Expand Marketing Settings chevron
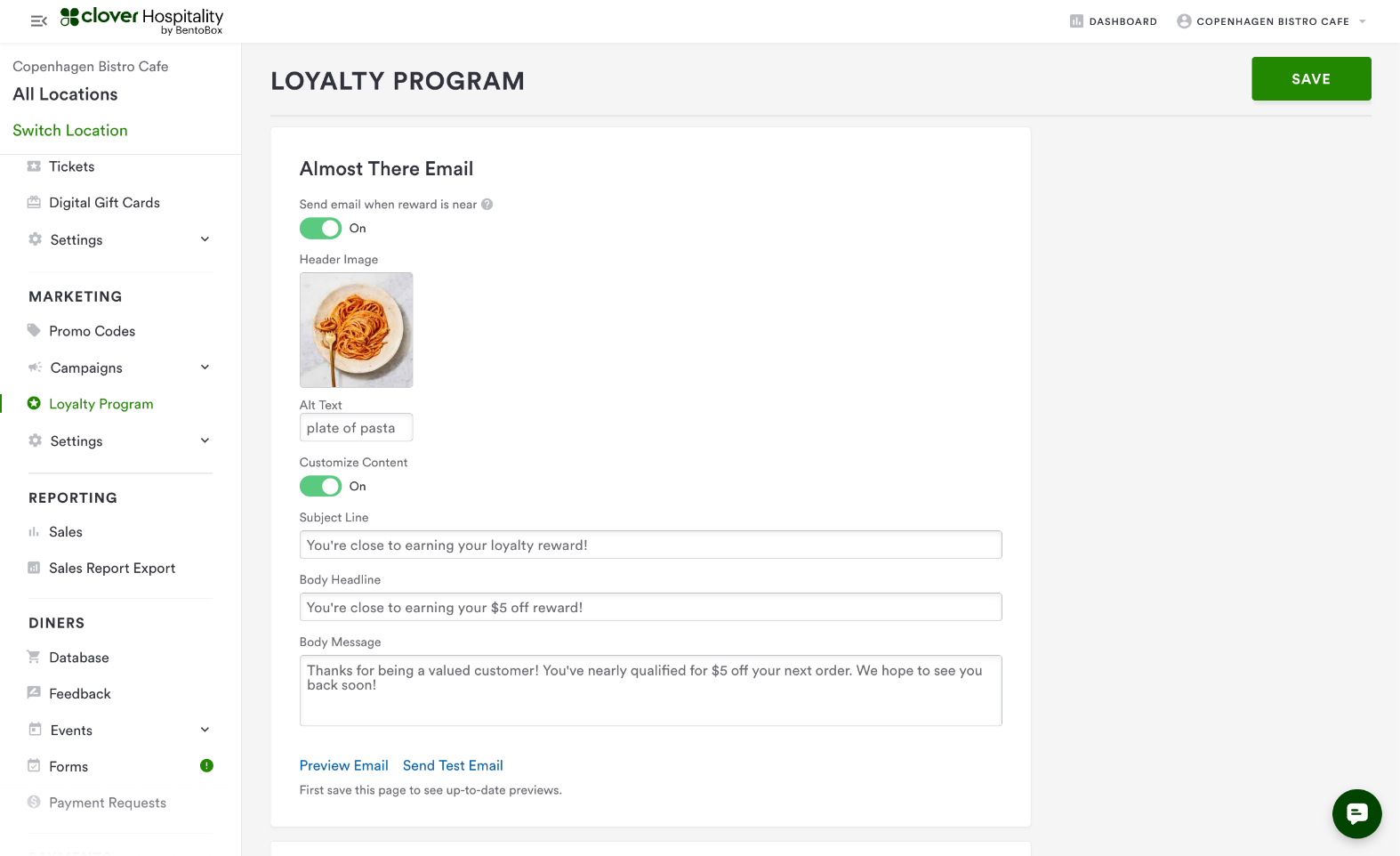The width and height of the screenshot is (1400, 856). (205, 441)
